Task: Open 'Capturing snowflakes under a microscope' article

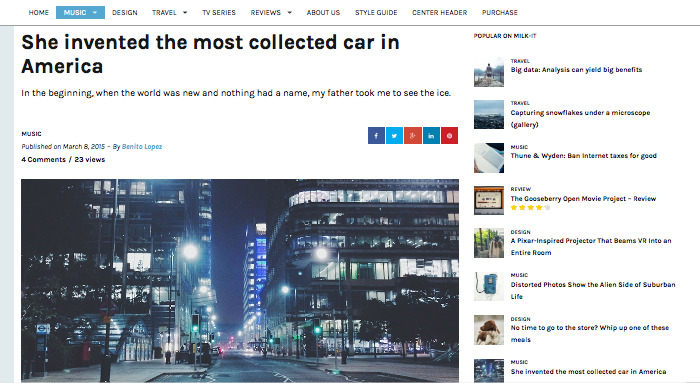Action: pos(580,118)
